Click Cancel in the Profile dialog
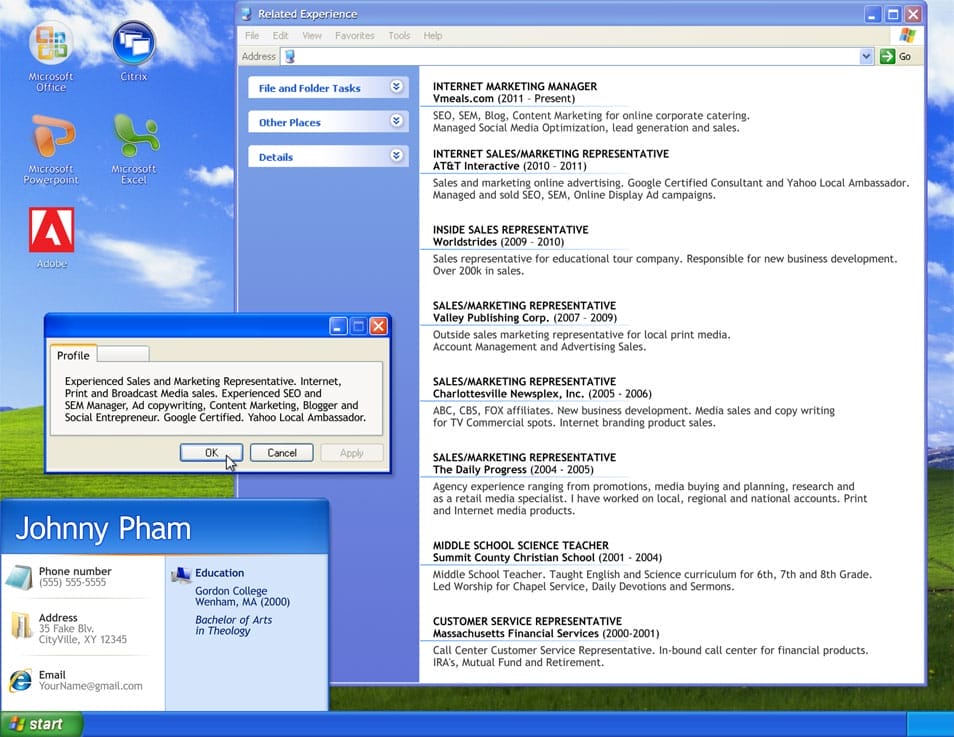This screenshot has width=954, height=737. tap(281, 452)
